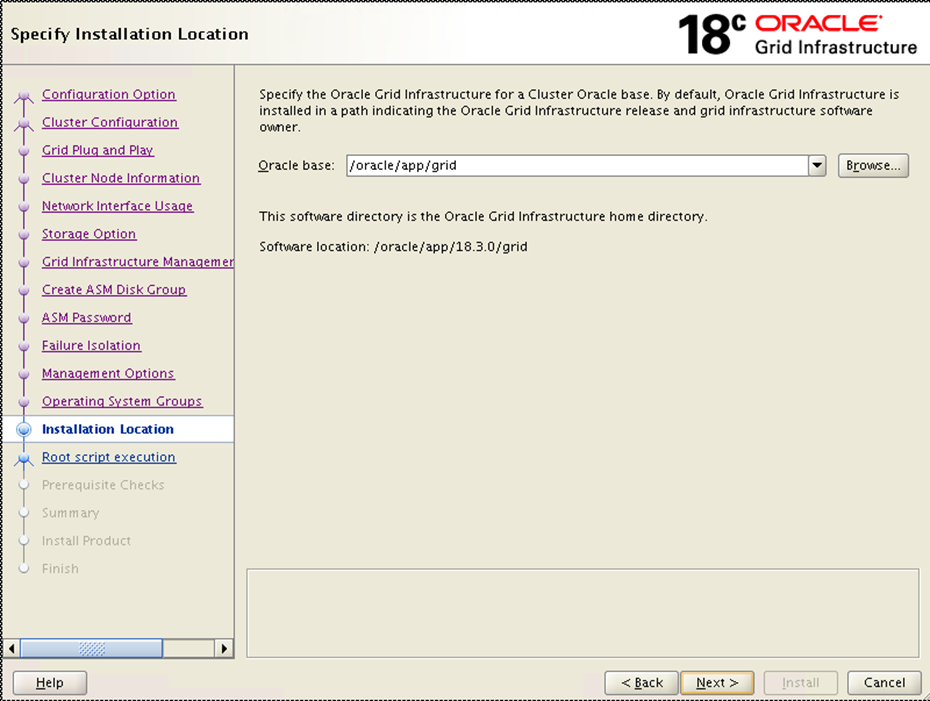This screenshot has width=930, height=701.
Task: Select the Failure Isolation step
Action: pyautogui.click(x=91, y=346)
